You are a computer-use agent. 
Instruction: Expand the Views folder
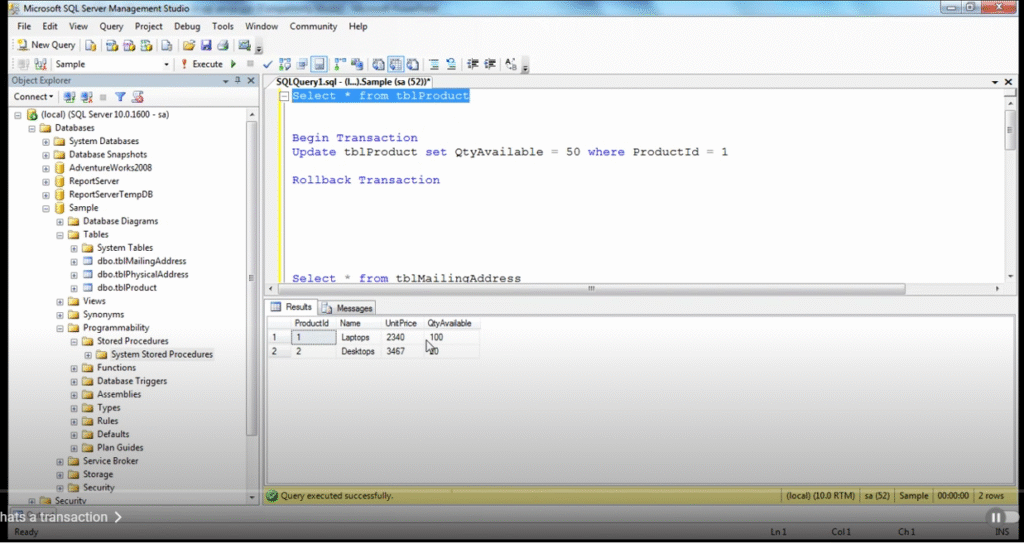point(60,302)
